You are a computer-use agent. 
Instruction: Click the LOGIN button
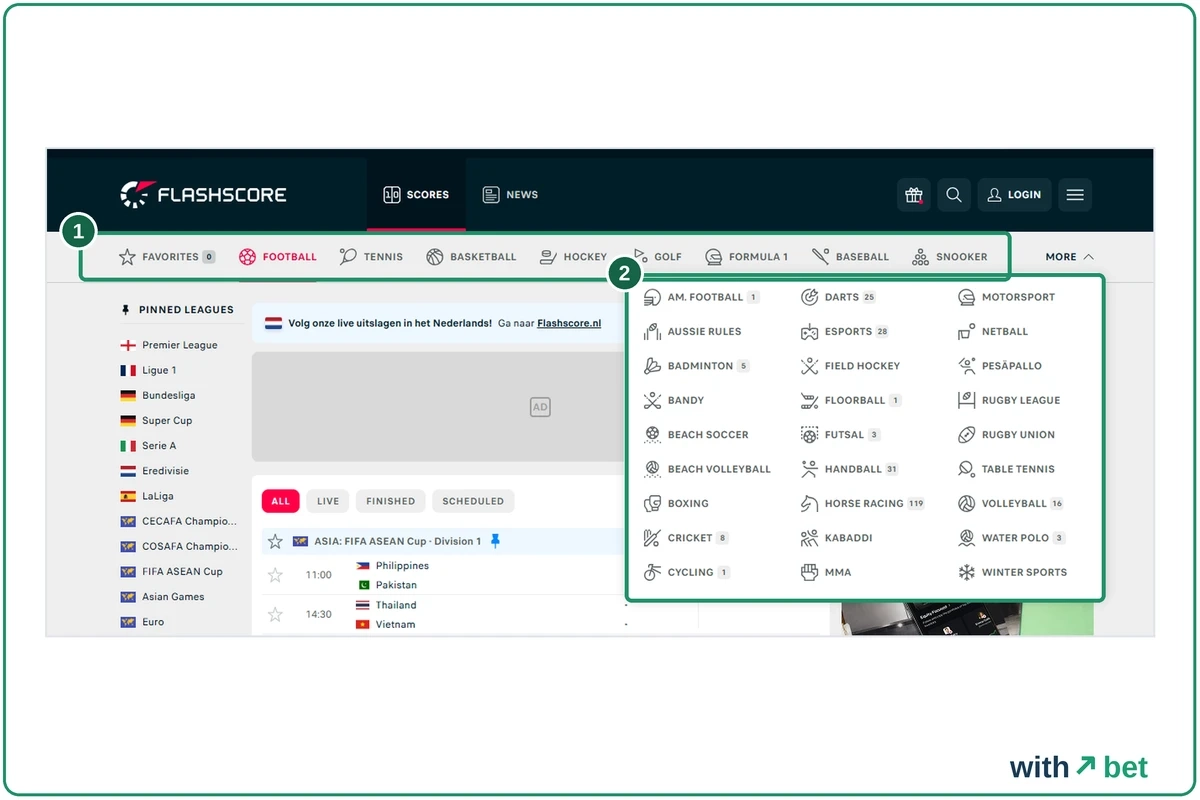[1014, 195]
